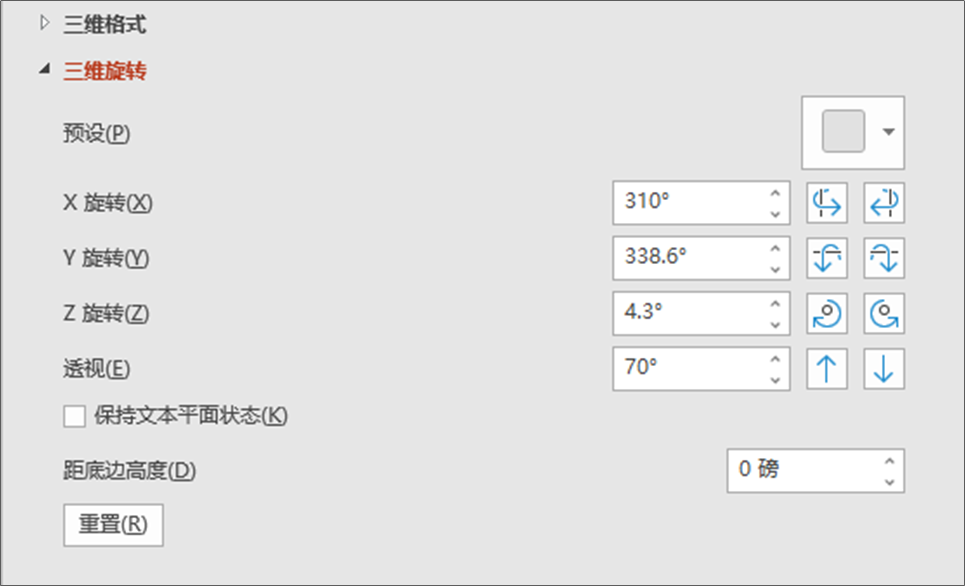Click the widen perspective down arrow icon

(884, 369)
